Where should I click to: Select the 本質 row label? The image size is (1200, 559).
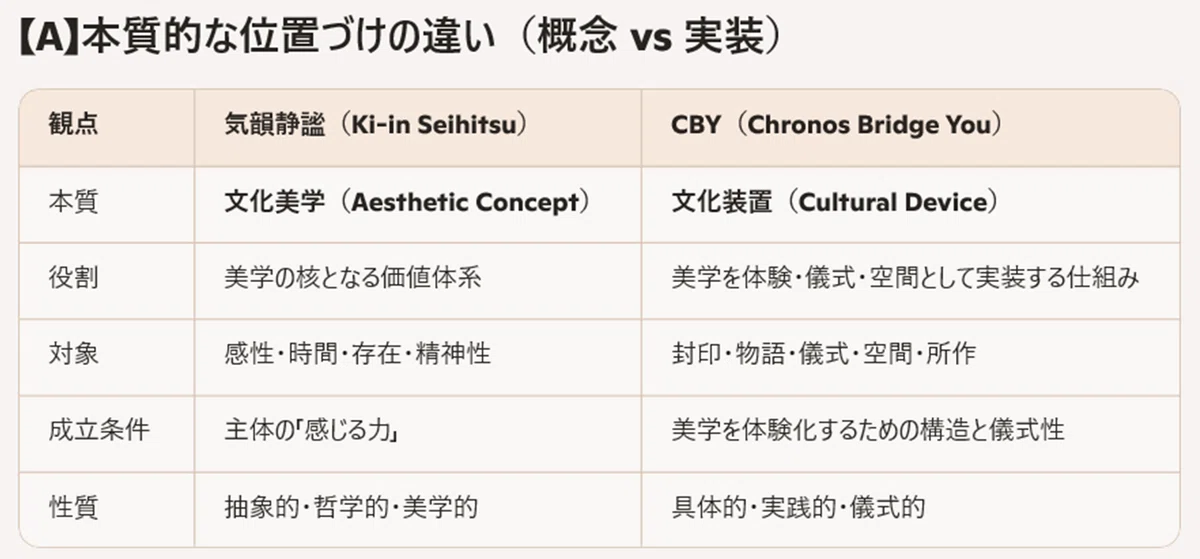coord(73,202)
